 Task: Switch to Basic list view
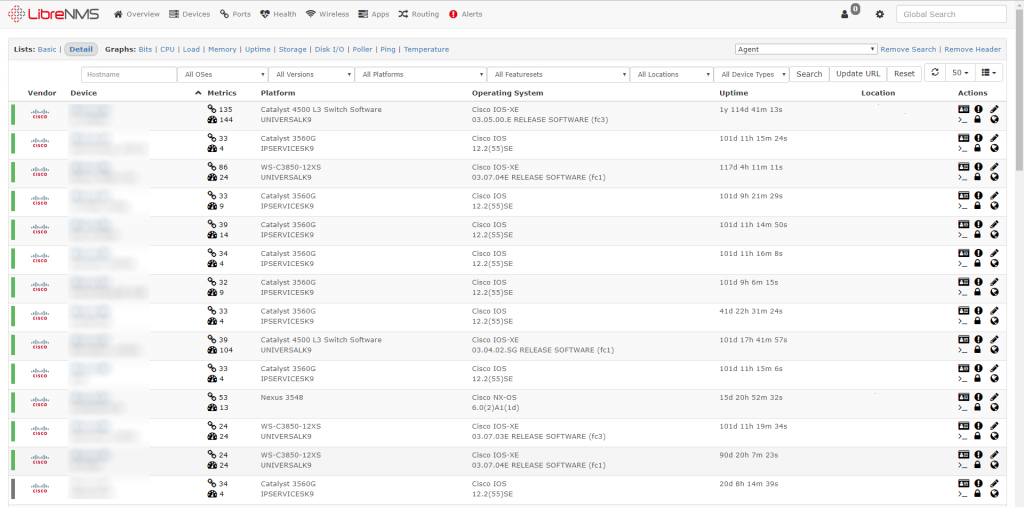(47, 49)
